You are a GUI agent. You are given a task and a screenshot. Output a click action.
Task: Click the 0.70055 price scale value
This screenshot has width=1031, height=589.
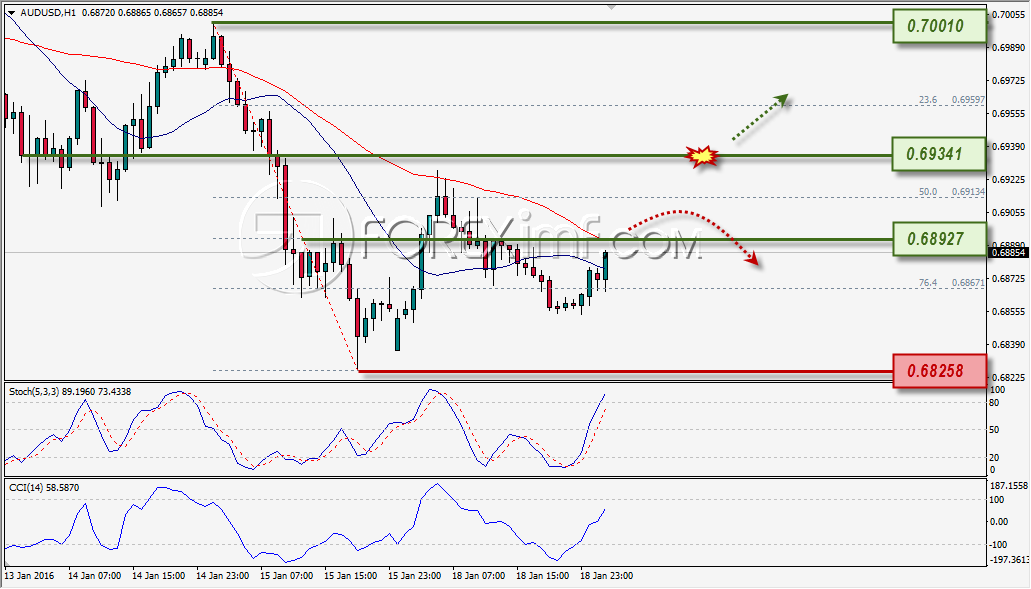pos(1008,14)
